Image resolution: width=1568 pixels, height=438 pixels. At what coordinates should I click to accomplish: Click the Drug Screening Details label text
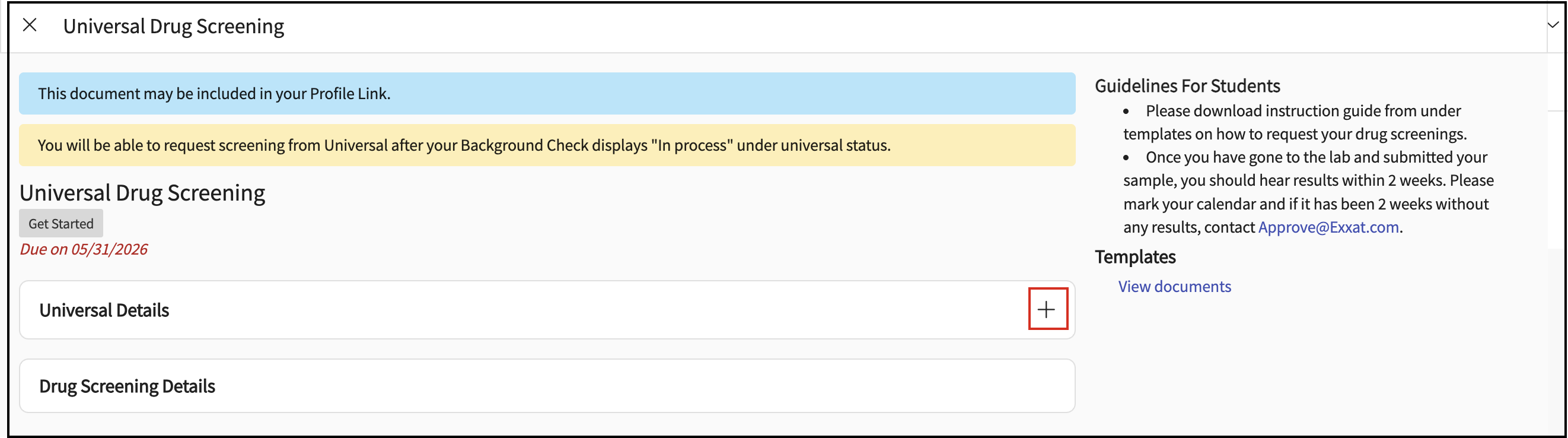pos(128,386)
